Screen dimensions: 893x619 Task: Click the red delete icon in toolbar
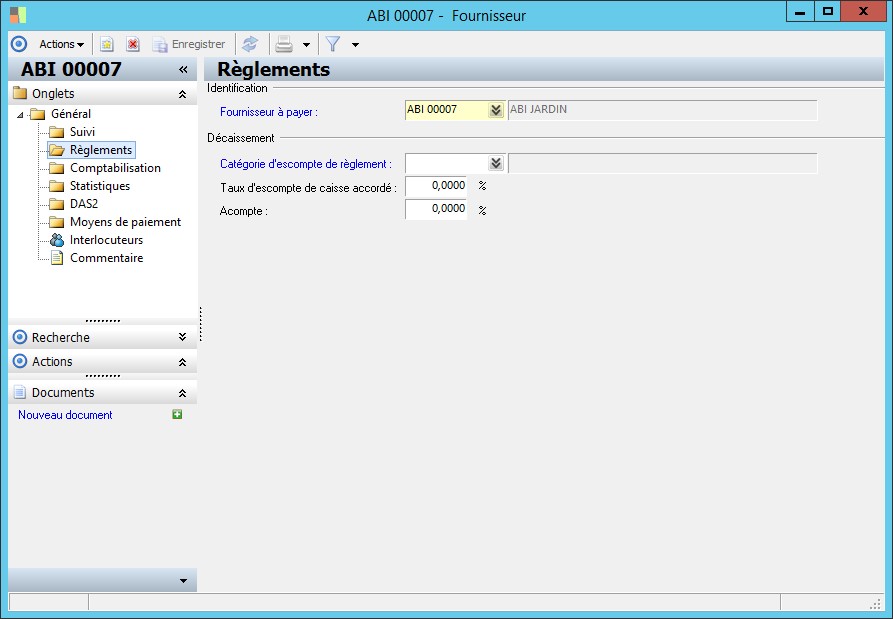click(x=133, y=44)
